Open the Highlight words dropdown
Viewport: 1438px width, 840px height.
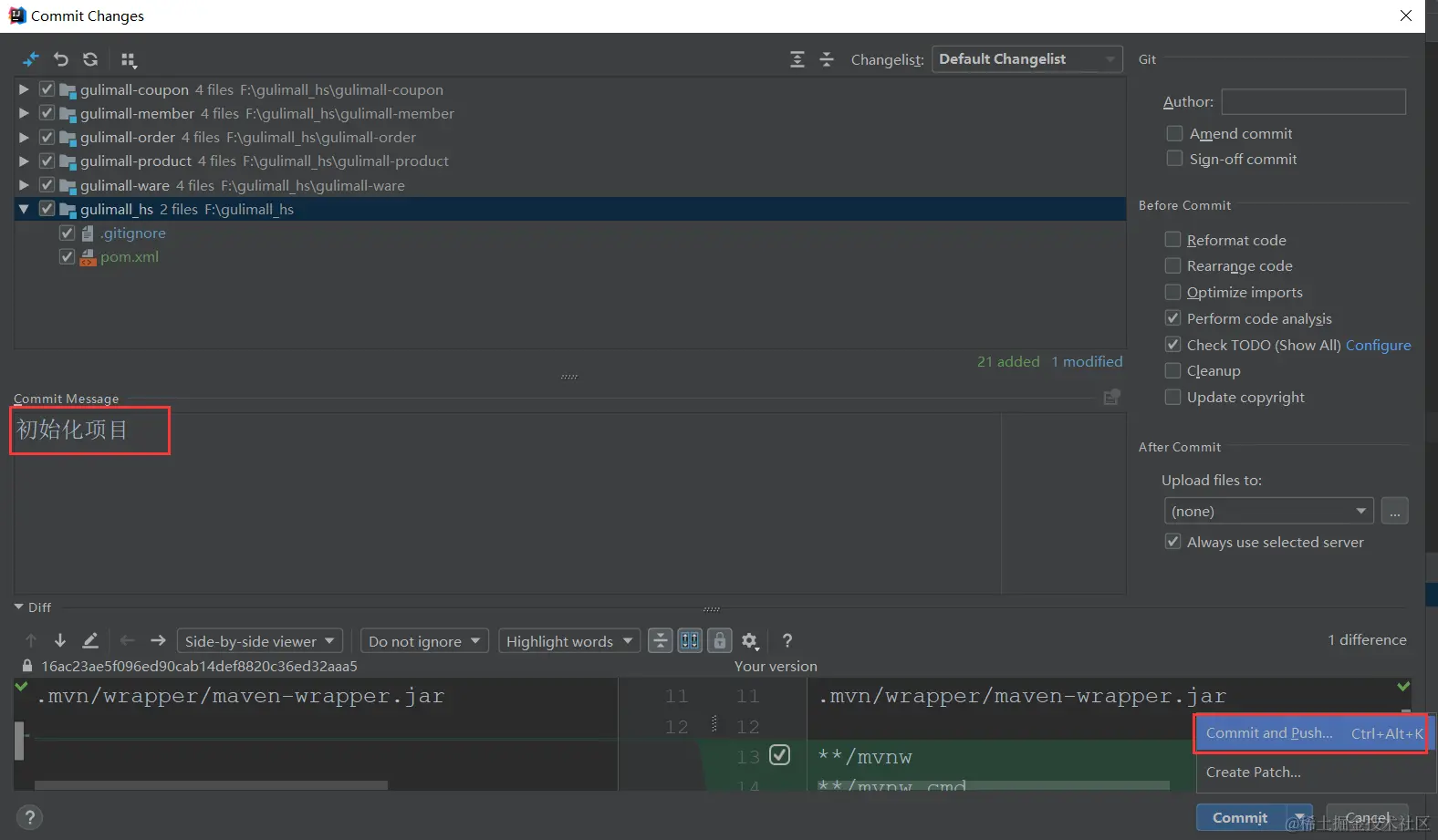569,641
